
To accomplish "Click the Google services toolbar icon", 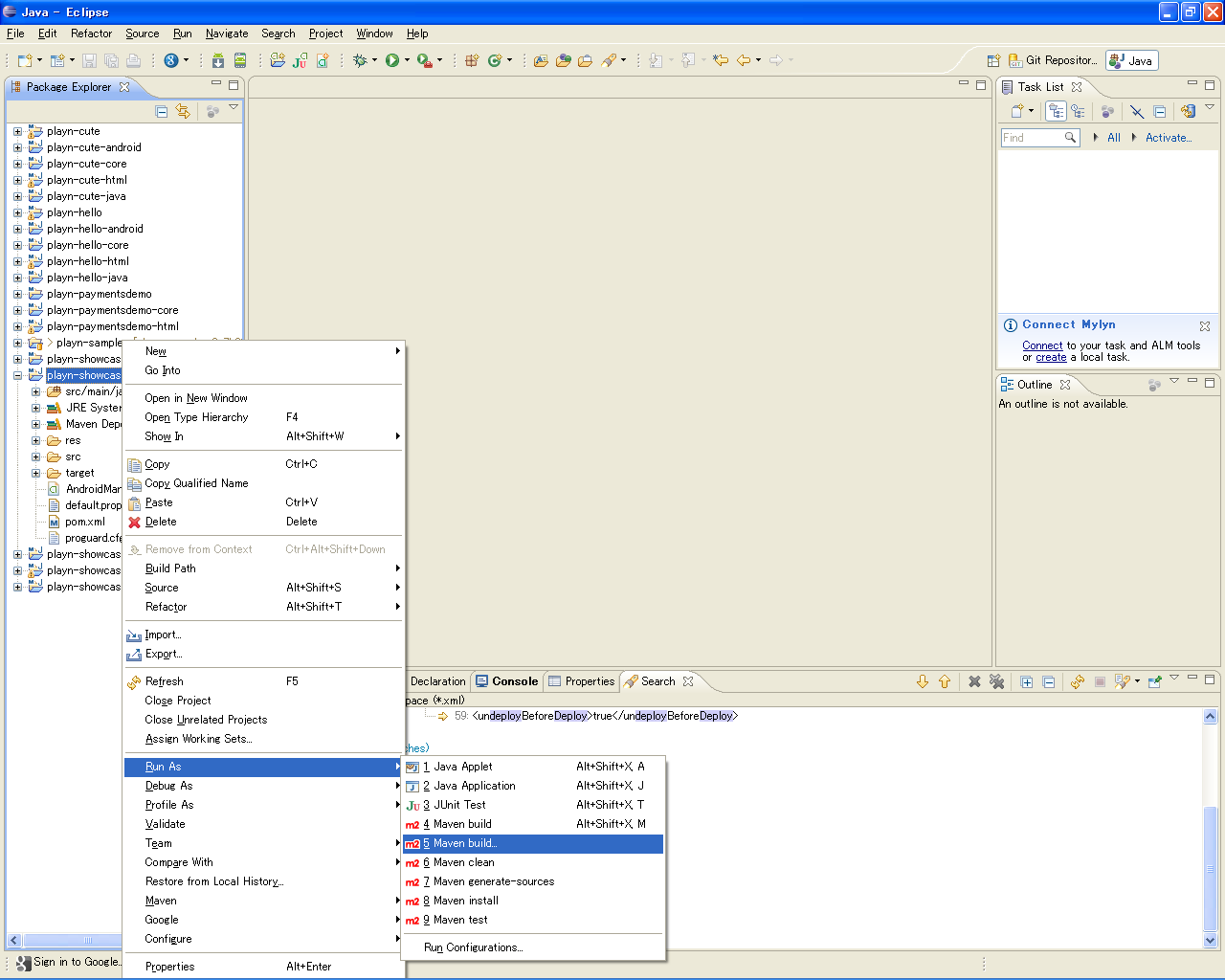I will (x=171, y=60).
